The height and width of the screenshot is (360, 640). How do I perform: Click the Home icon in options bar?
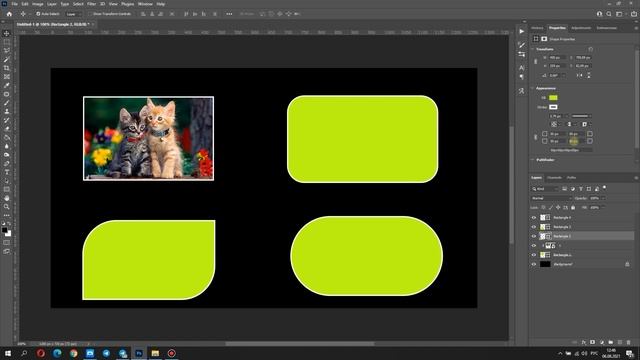pyautogui.click(x=9, y=14)
